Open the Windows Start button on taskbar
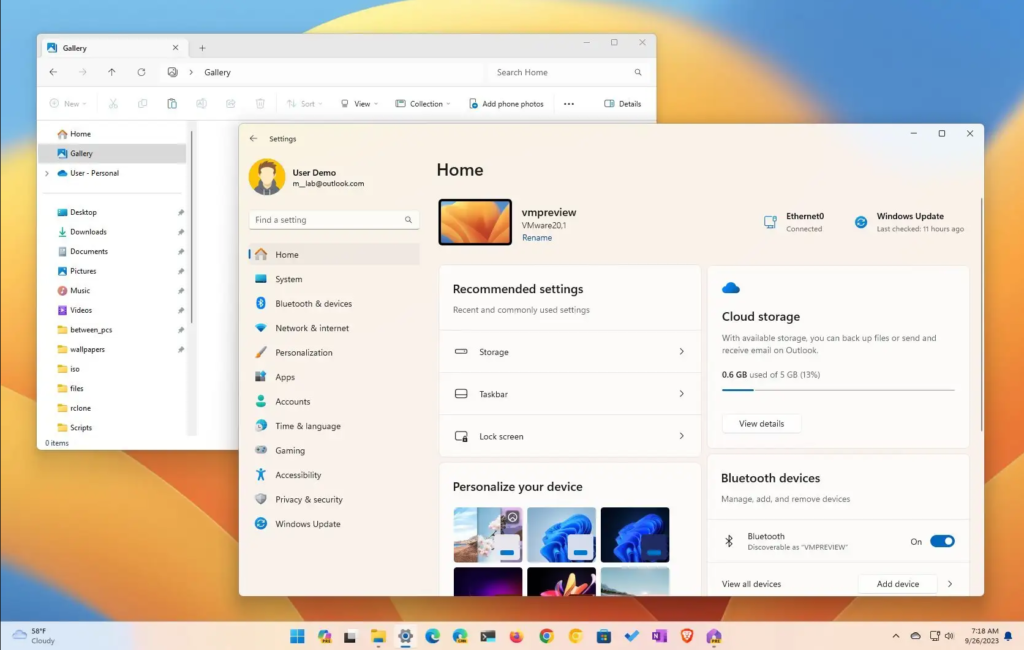This screenshot has width=1024, height=650. click(x=297, y=636)
